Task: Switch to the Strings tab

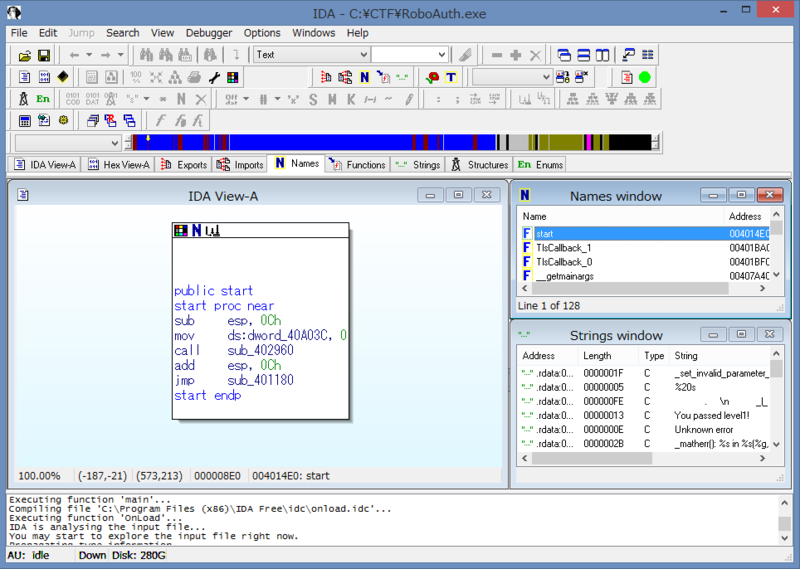Action: [x=418, y=165]
